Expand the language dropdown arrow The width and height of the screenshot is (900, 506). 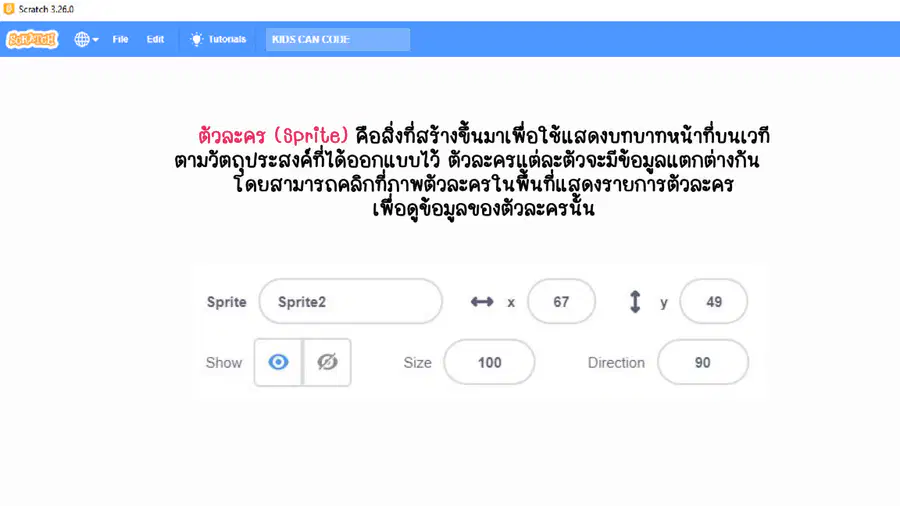click(95, 40)
